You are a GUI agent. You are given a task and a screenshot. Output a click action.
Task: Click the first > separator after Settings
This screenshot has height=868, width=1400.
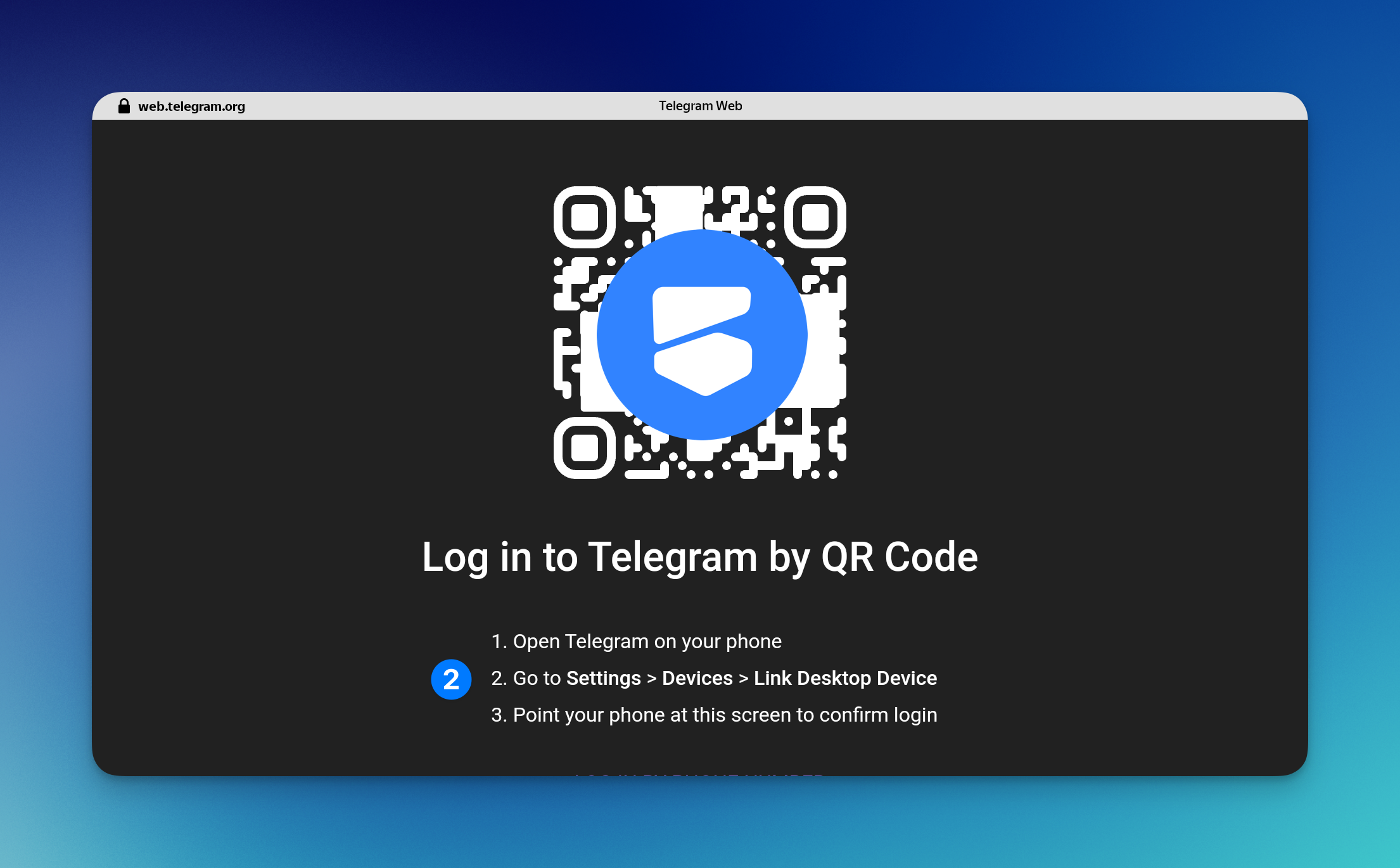click(x=651, y=679)
